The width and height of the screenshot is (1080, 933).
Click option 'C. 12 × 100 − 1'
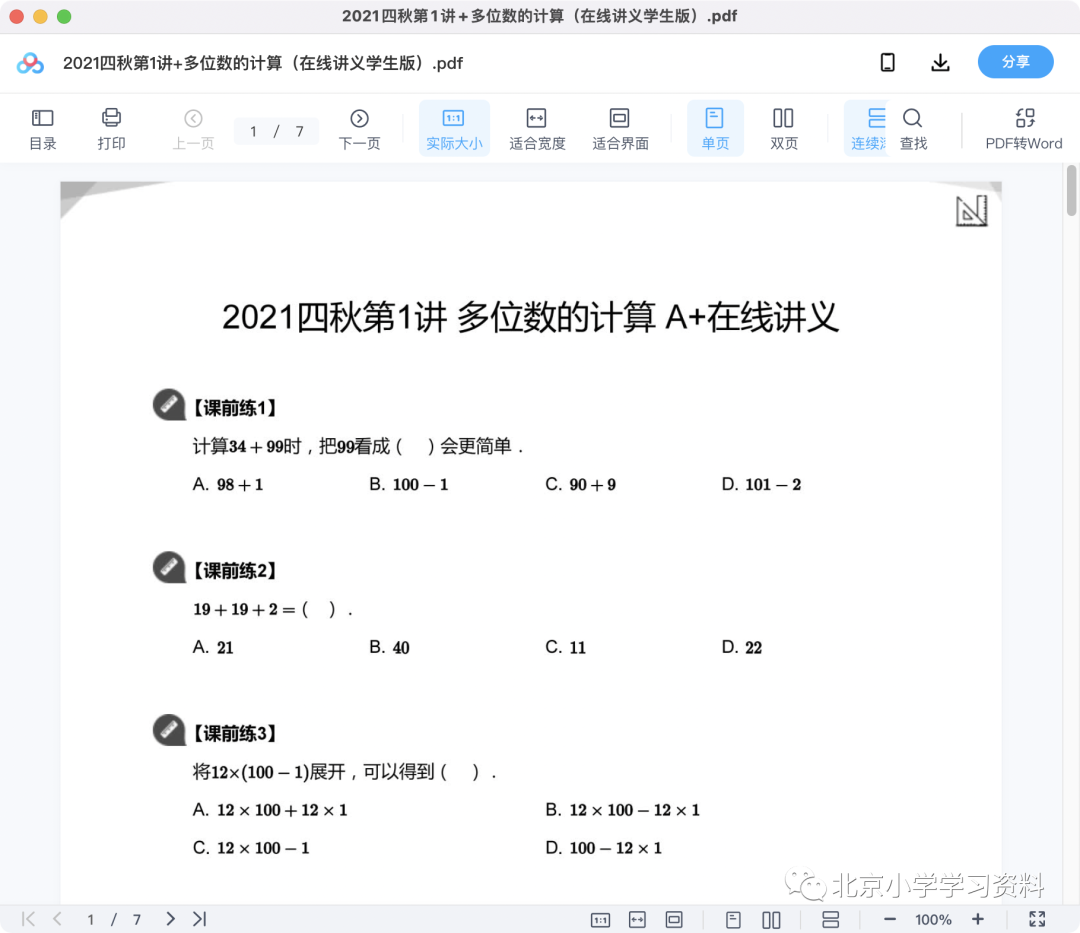[251, 848]
